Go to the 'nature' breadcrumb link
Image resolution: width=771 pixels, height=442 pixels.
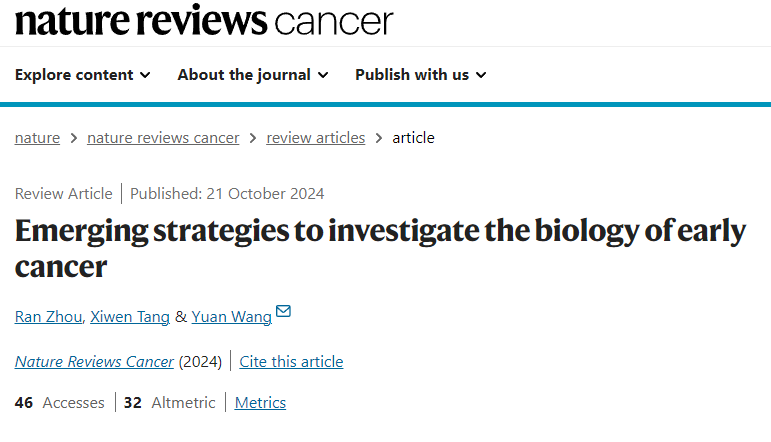[x=37, y=138]
